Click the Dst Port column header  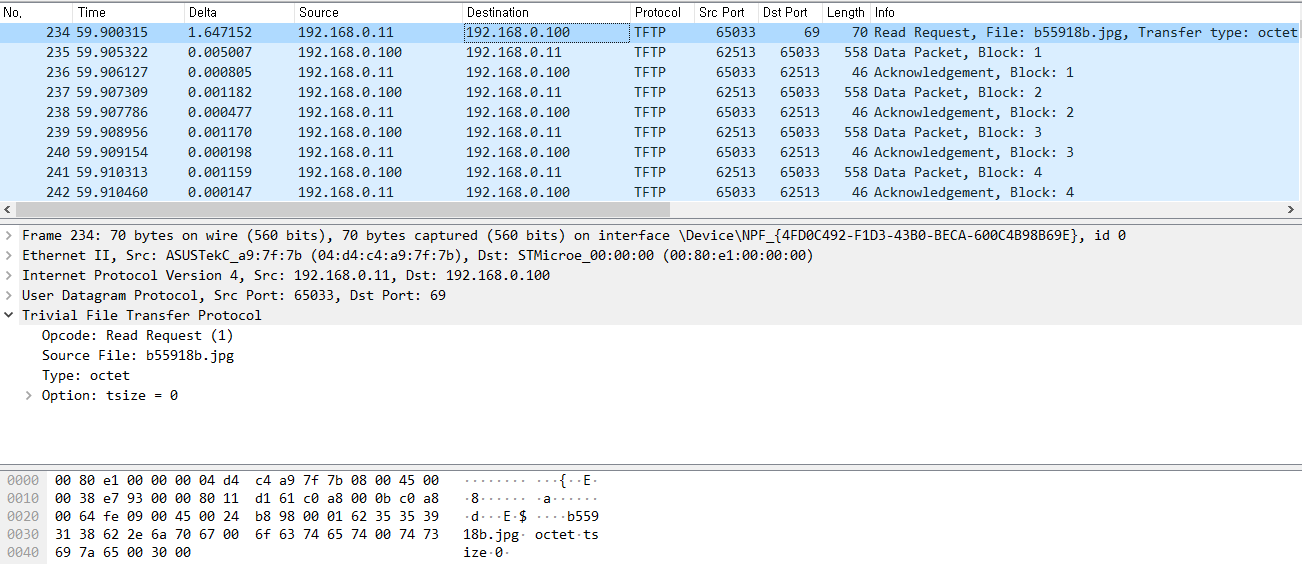tap(790, 12)
